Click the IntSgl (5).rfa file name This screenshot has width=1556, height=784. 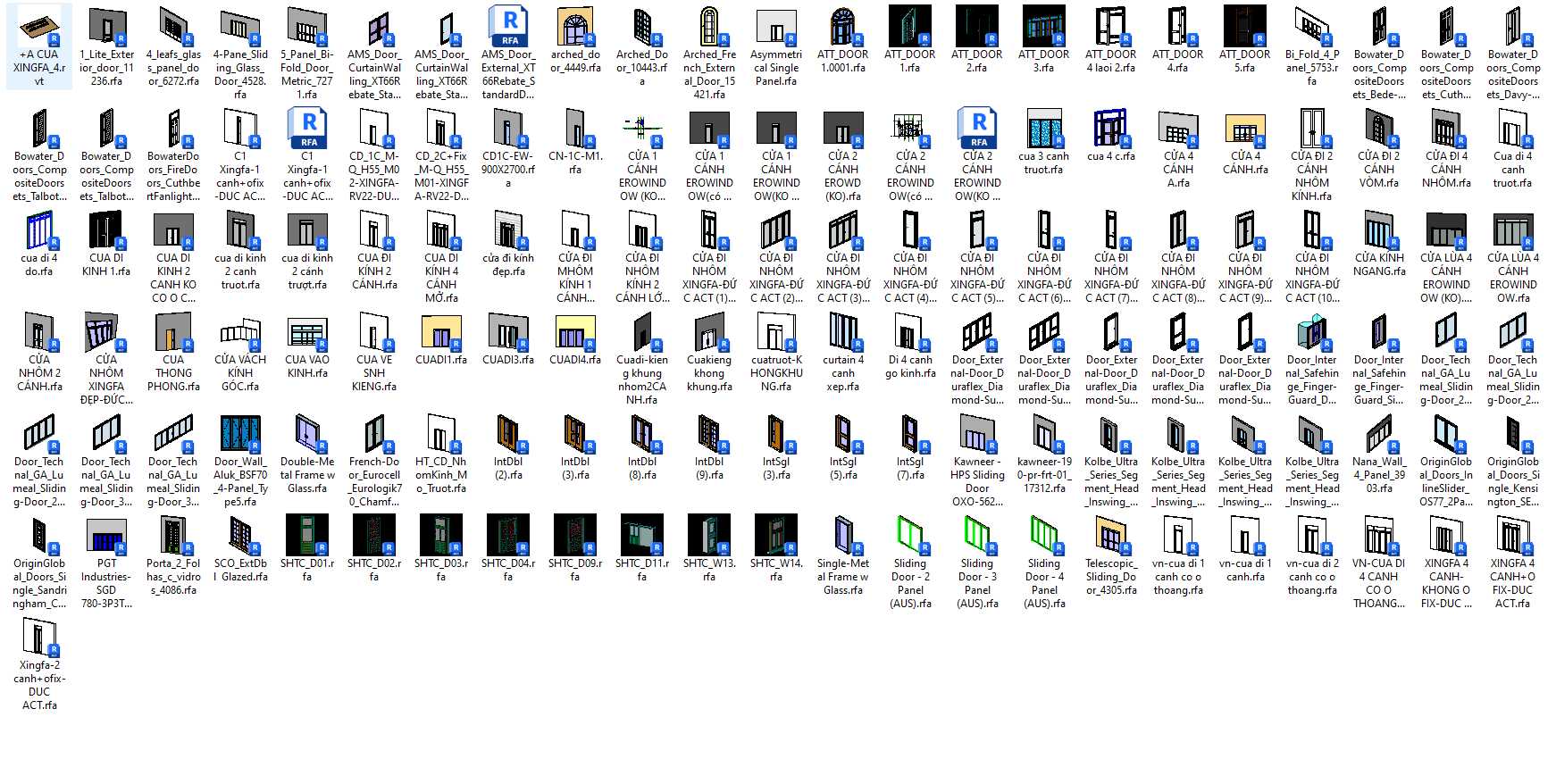click(843, 468)
